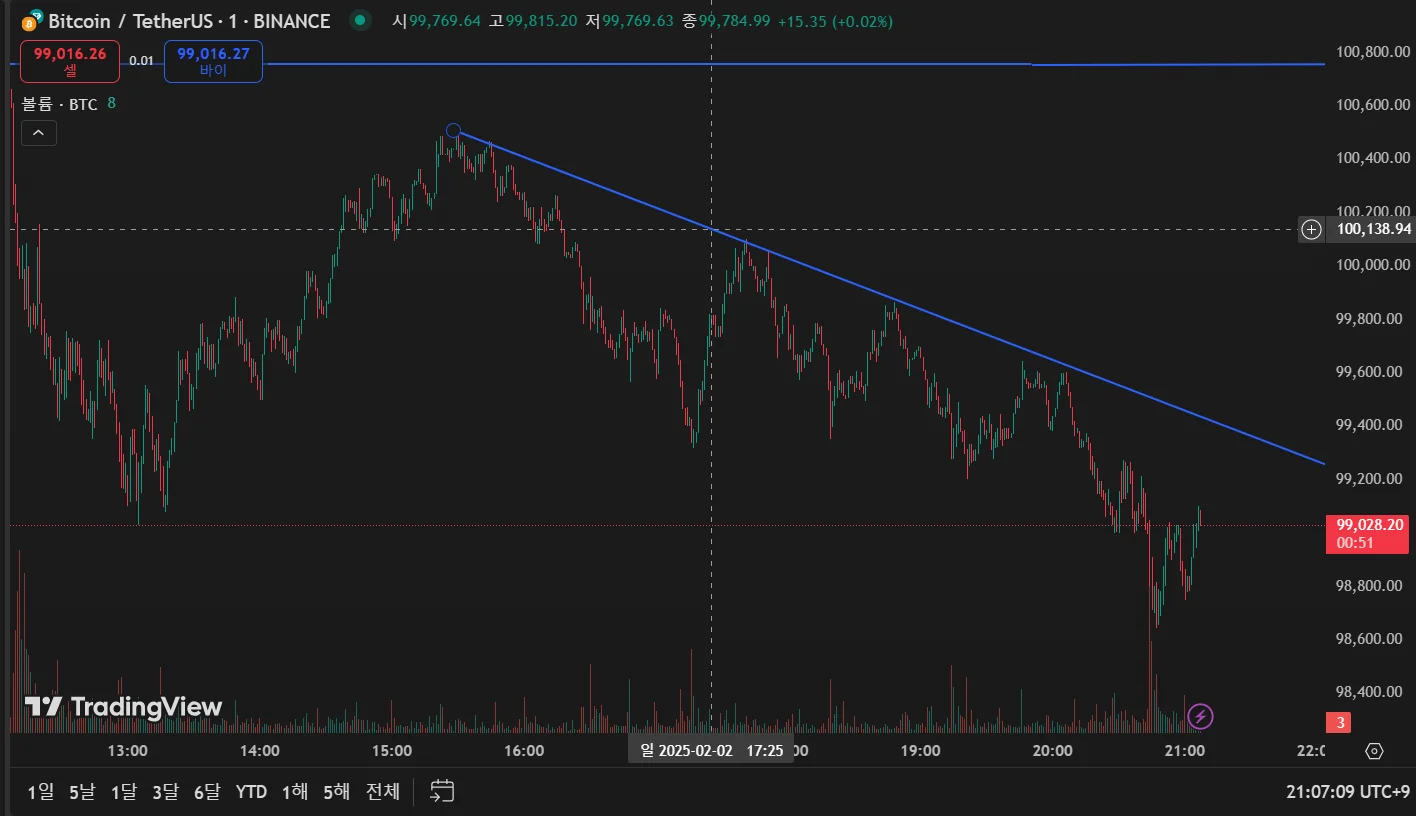1416x816 pixels.
Task: Select the 5날 time range
Action: (x=82, y=792)
